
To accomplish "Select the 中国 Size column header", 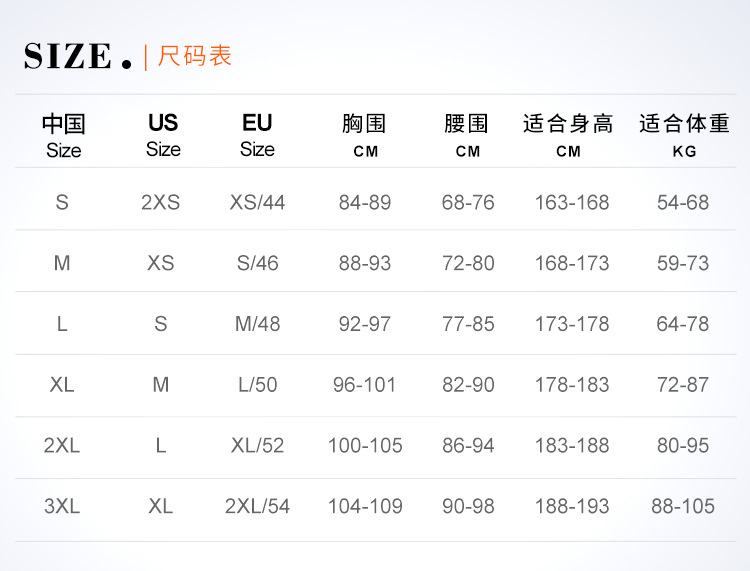I will pos(63,136).
